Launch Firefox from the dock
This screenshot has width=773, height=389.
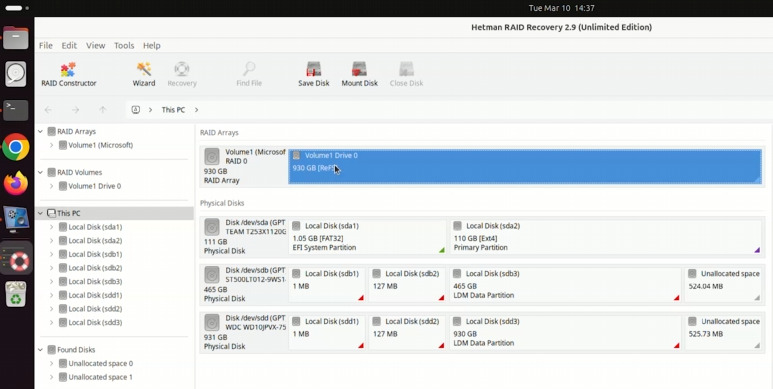pos(16,183)
